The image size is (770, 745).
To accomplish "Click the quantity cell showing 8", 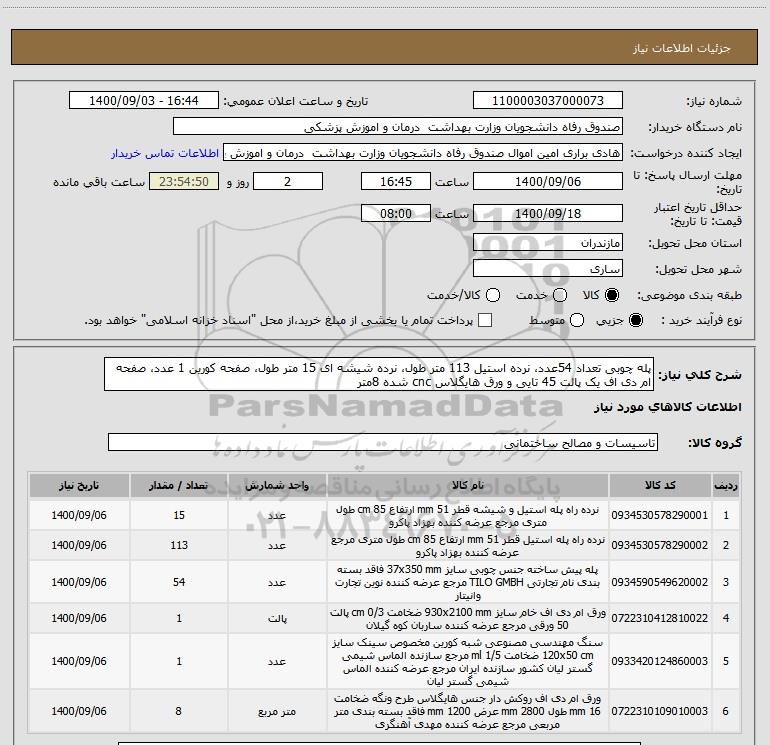I will tap(179, 711).
